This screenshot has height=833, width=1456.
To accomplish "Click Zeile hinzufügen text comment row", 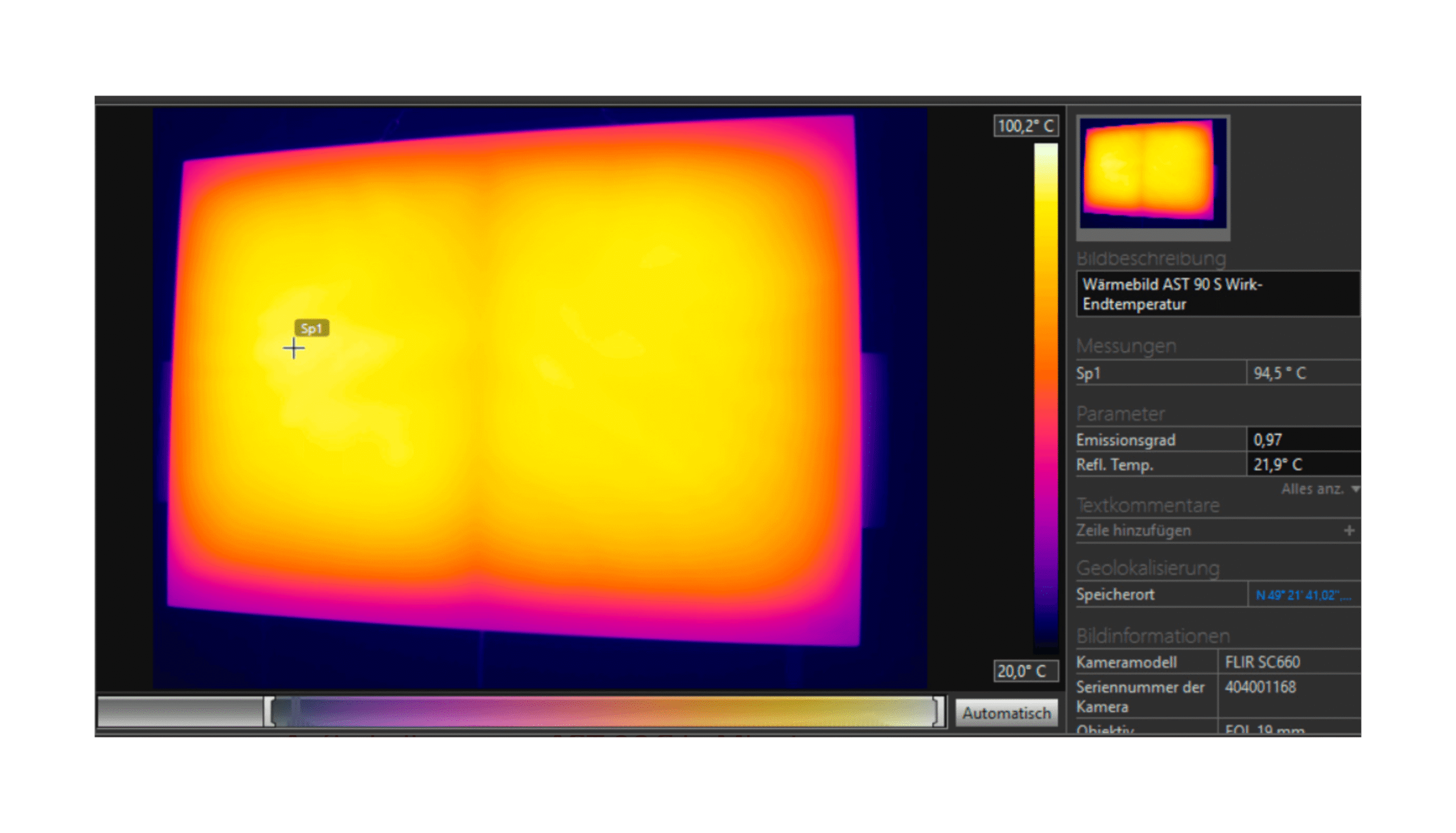I will (x=1134, y=530).
